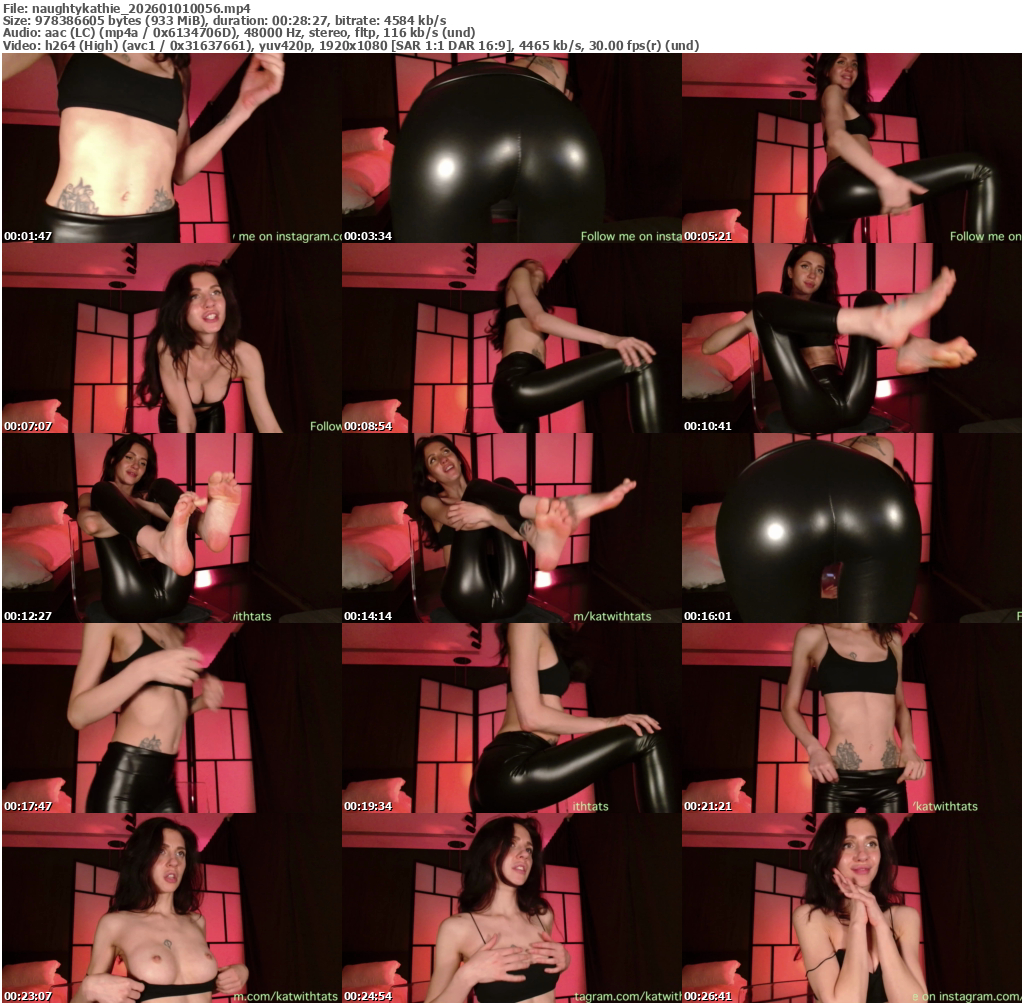
Task: Click the 00:08:54 preview frame
Action: click(511, 338)
